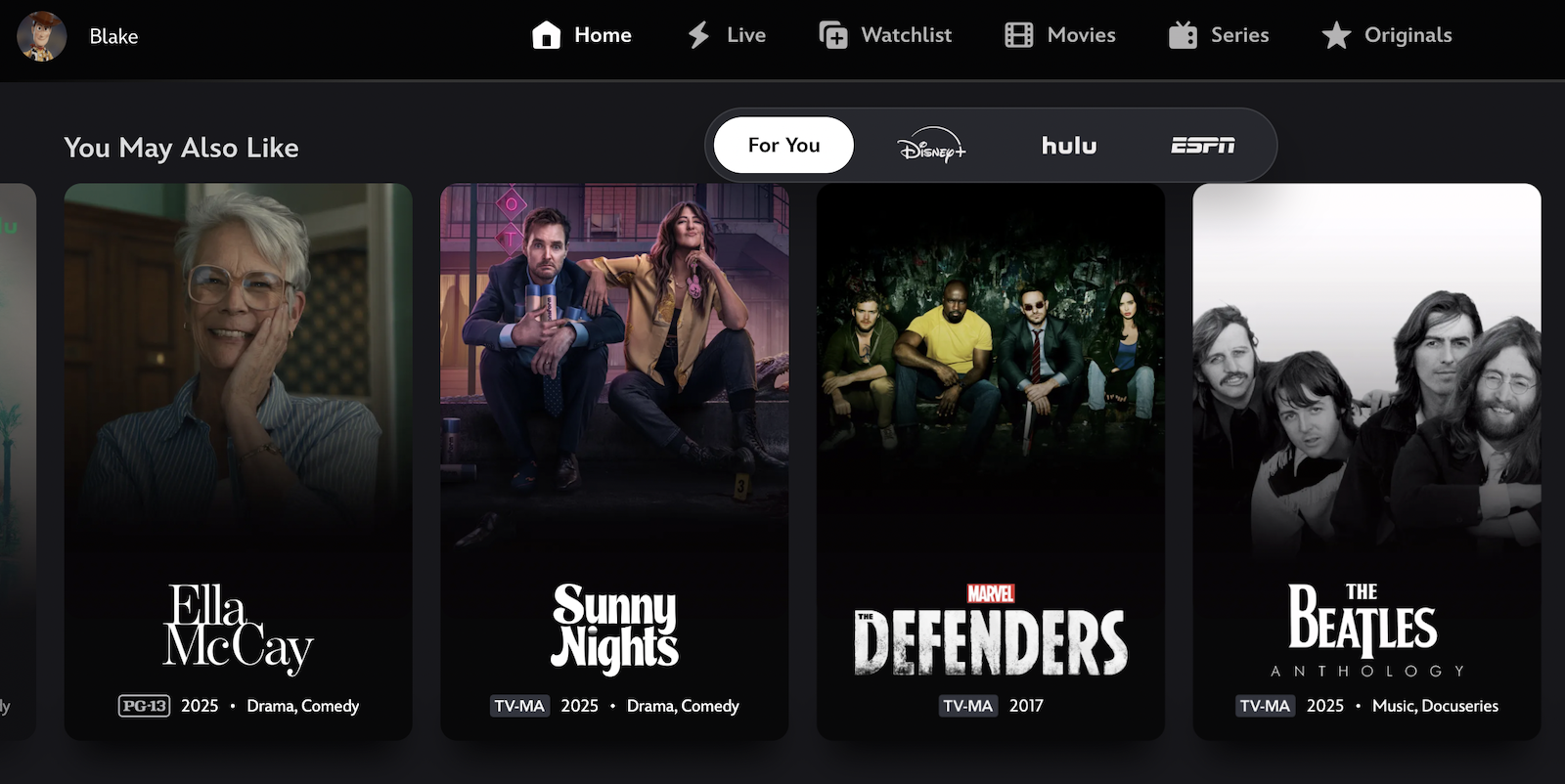Click Beatles Anthology TV-MA rating badge

(x=1265, y=706)
